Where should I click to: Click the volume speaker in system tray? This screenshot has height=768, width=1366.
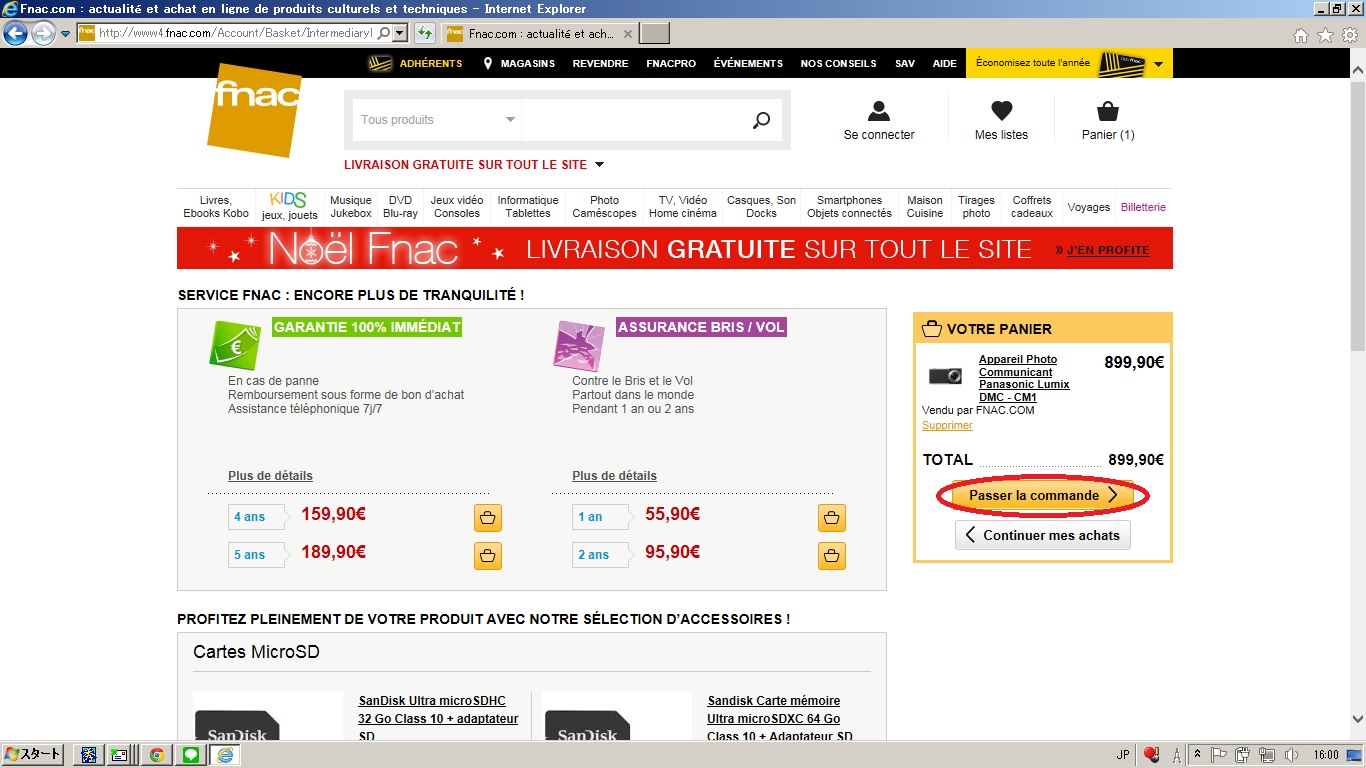(1291, 755)
